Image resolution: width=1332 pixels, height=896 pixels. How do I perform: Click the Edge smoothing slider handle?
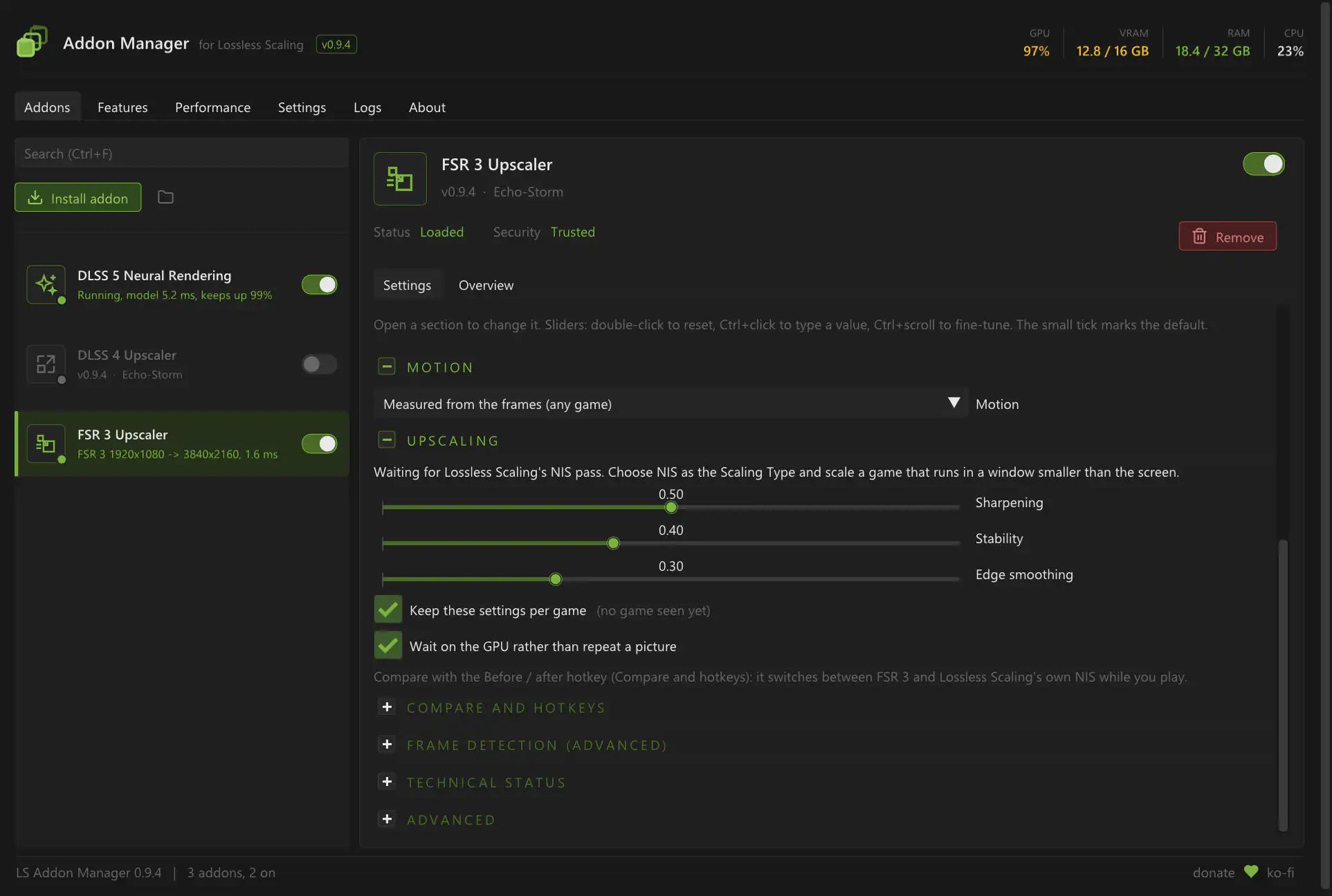pos(555,579)
